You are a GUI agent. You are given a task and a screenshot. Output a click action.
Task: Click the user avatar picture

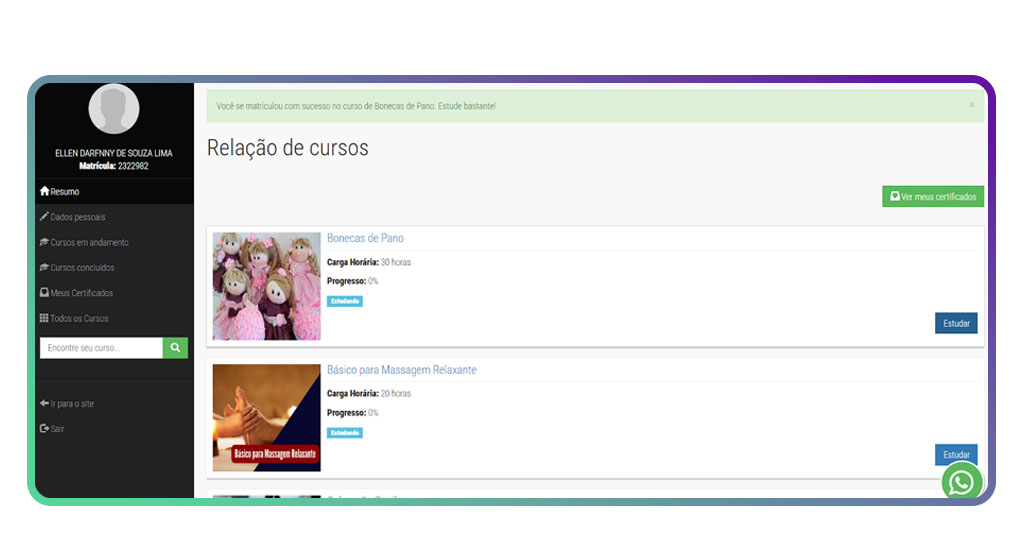click(x=114, y=109)
